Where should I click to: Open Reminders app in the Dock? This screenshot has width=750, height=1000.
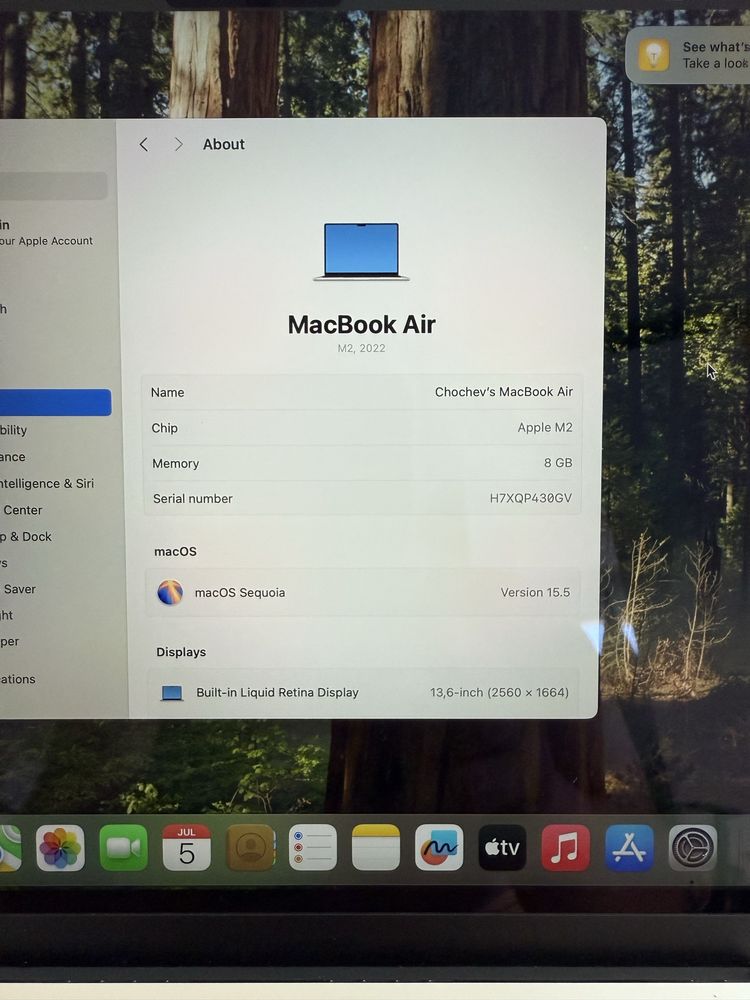point(312,848)
